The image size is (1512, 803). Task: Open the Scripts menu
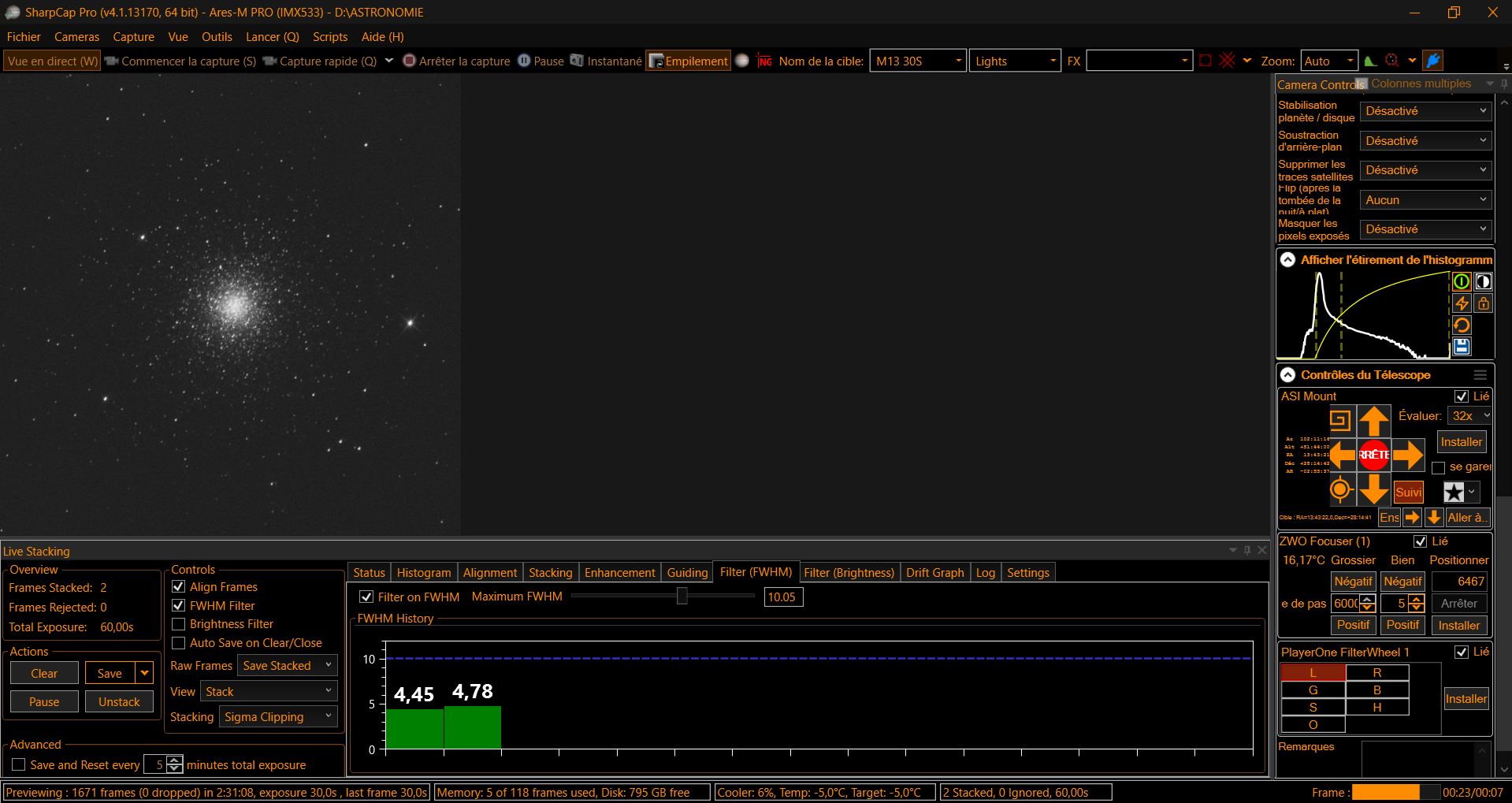[x=330, y=36]
